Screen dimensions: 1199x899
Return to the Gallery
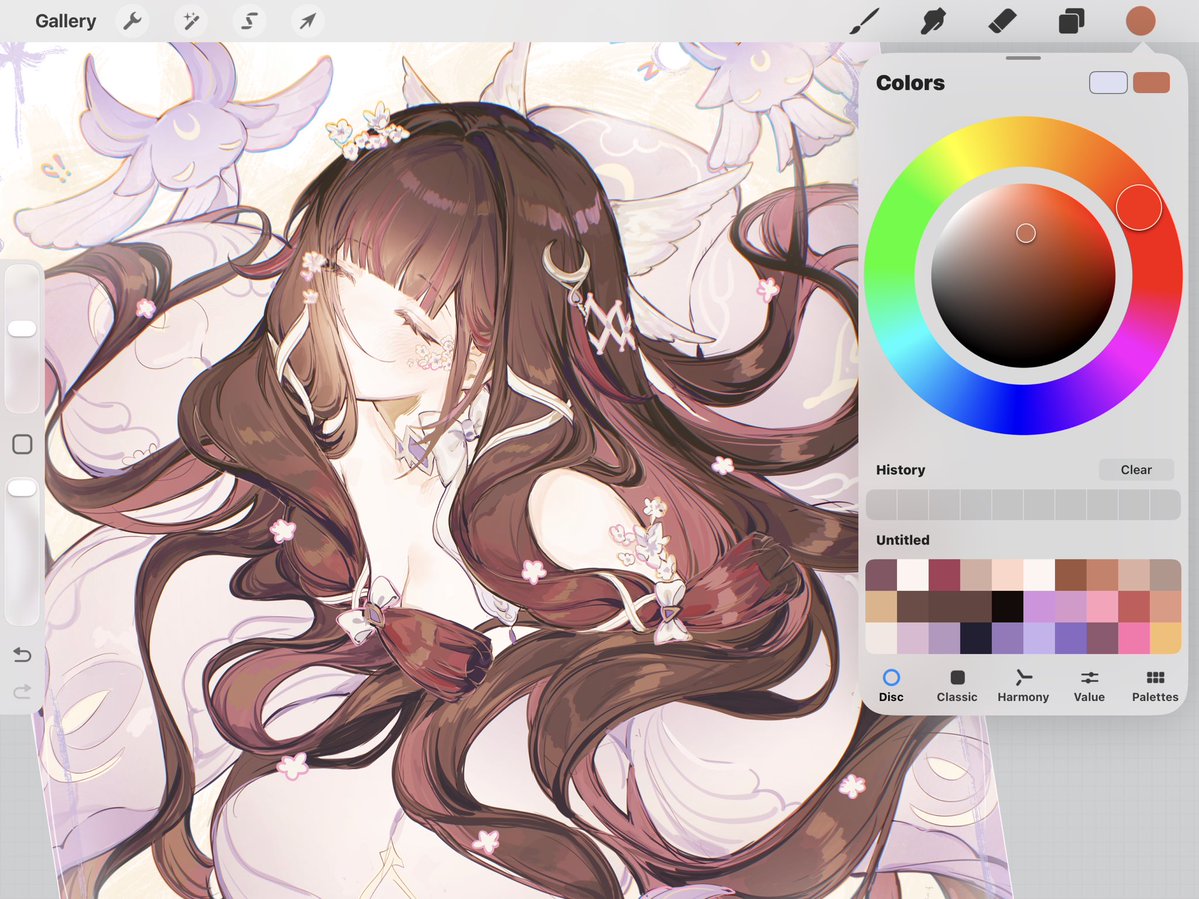pos(66,21)
